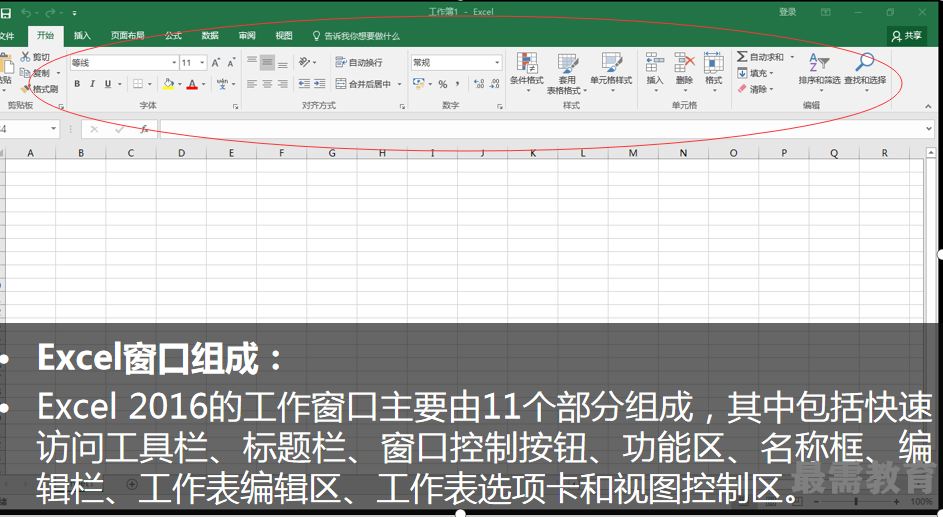The image size is (943, 517).
Task: Decrease decimal places
Action: pos(494,84)
